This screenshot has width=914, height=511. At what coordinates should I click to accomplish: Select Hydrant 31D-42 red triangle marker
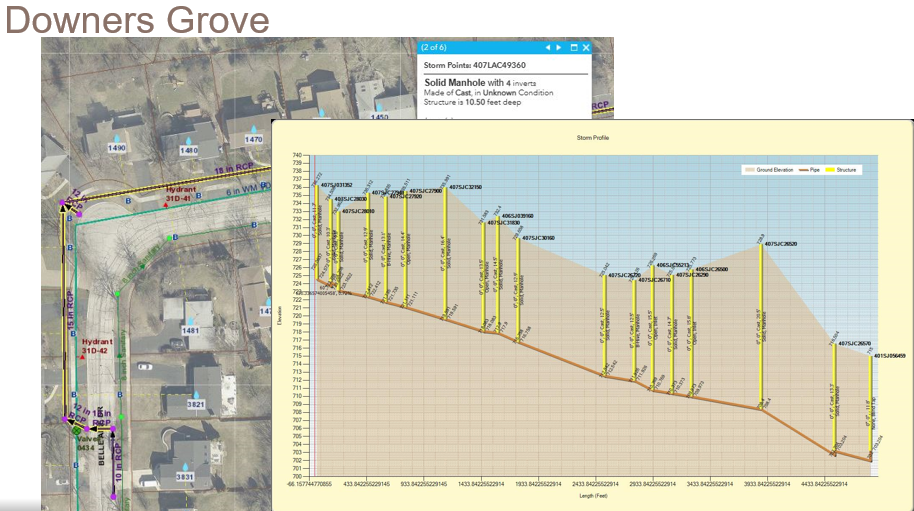click(82, 357)
